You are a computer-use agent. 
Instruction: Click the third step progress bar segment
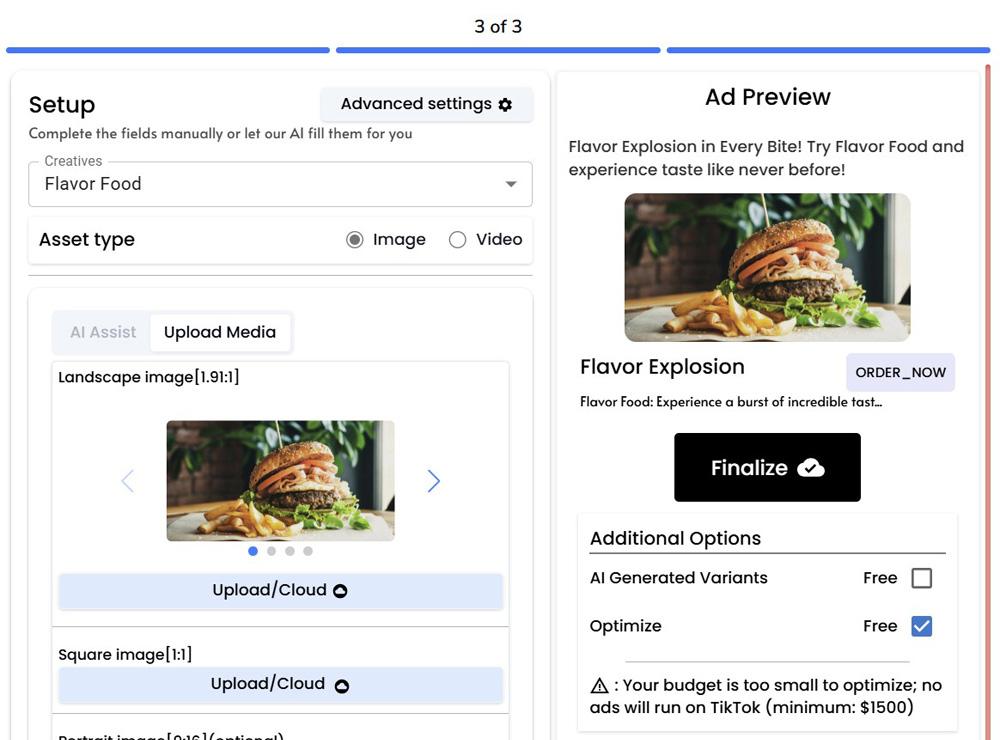pos(828,50)
